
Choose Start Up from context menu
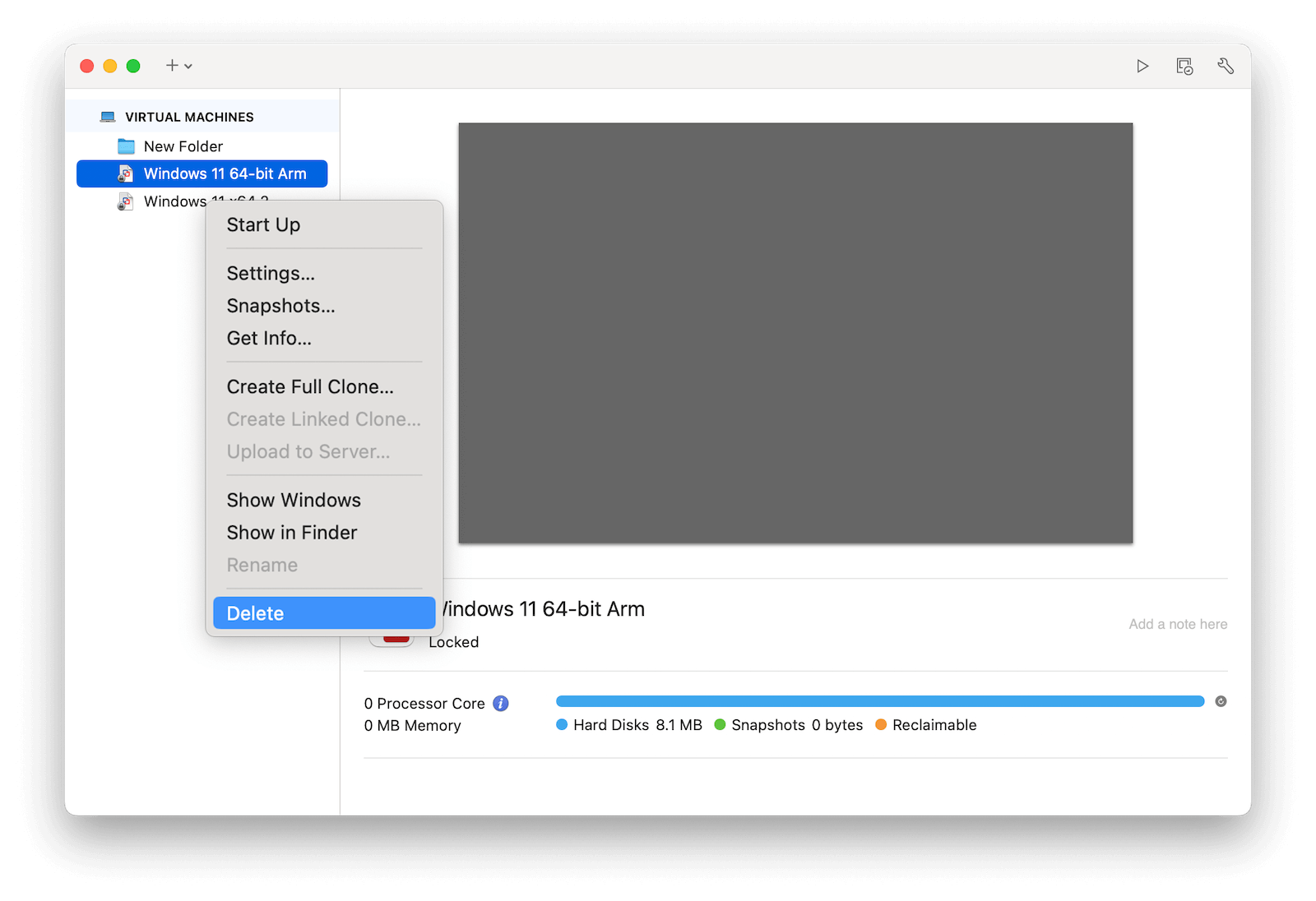click(x=324, y=225)
